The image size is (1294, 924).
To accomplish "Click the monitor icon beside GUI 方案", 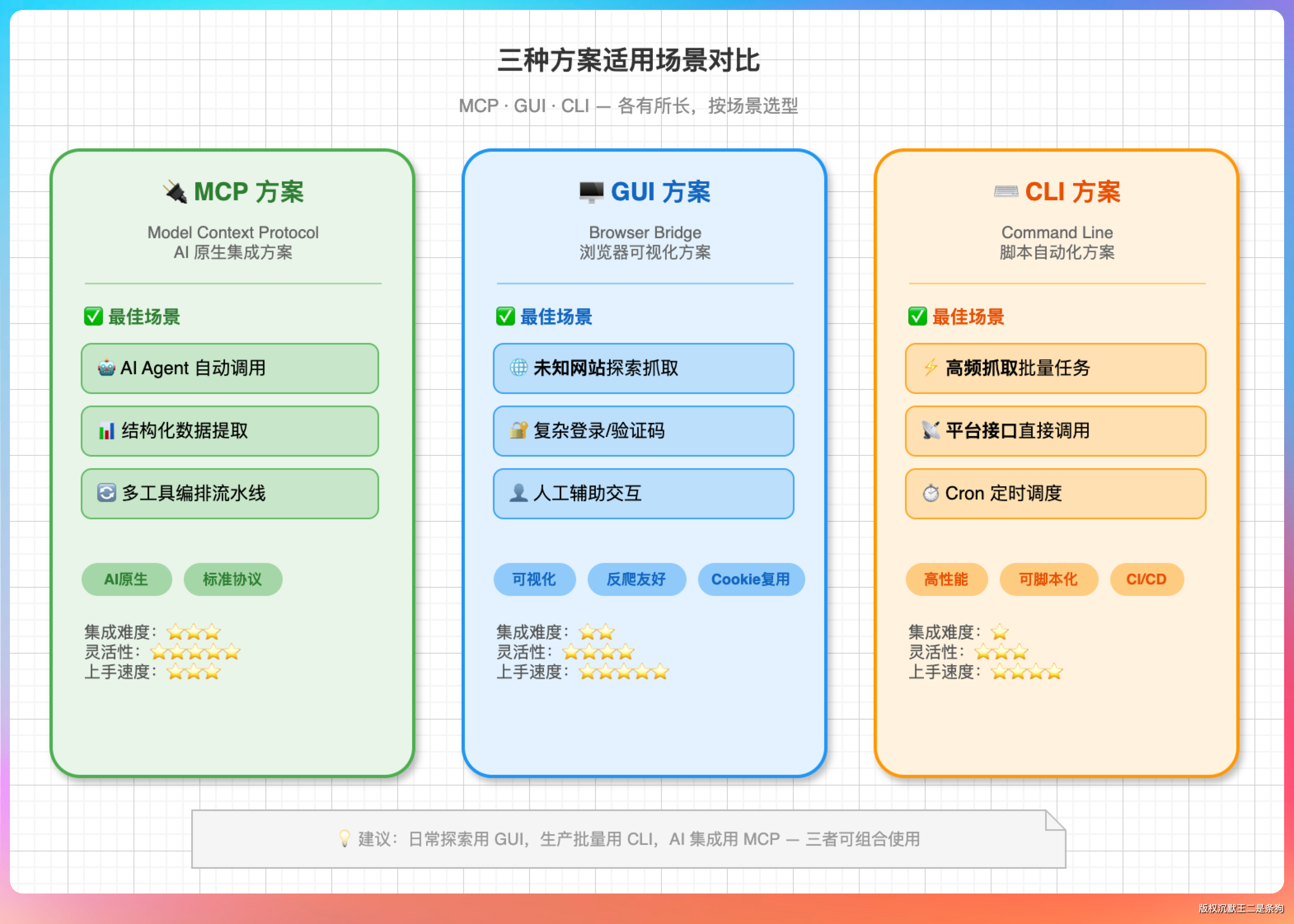I will (x=591, y=192).
